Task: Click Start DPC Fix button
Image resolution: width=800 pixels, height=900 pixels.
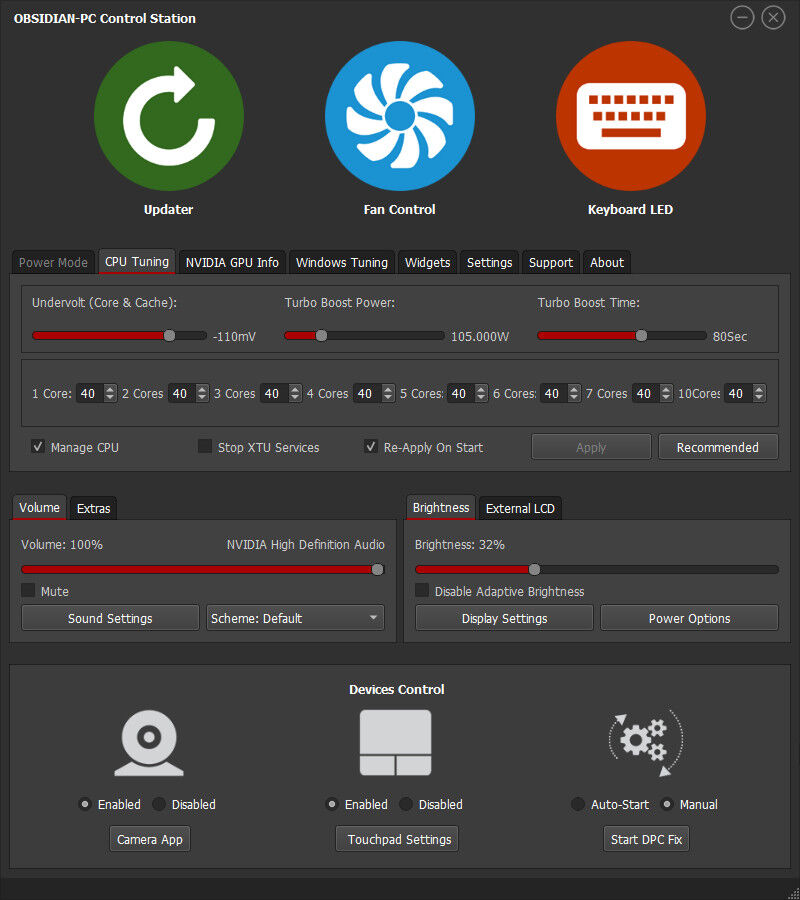Action: point(646,839)
